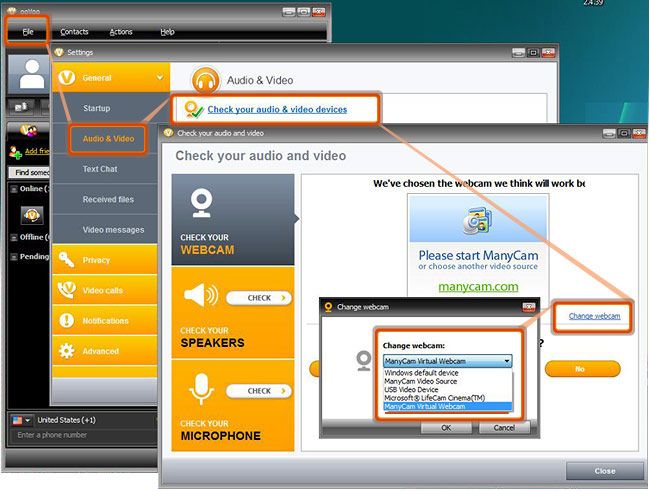
Task: Click the Notifications exclamation icon
Action: click(67, 321)
